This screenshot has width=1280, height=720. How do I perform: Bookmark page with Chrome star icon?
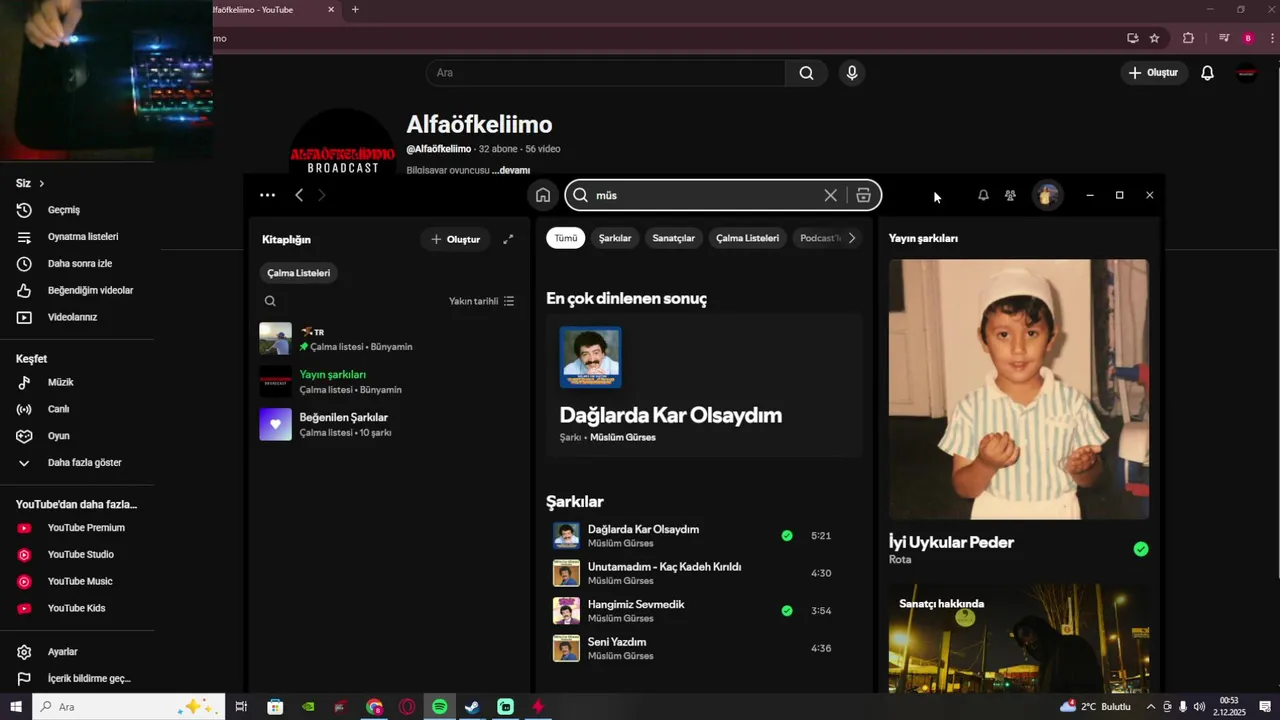coord(1154,38)
